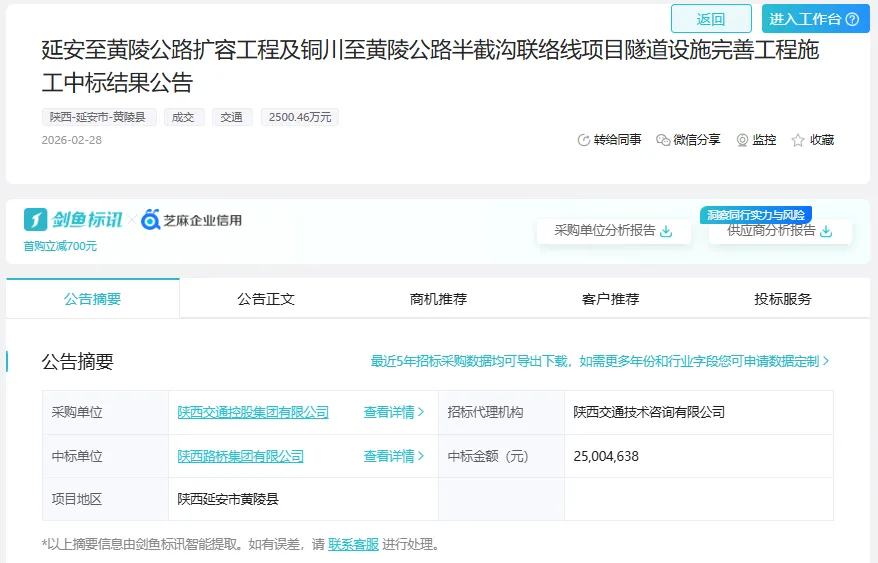Viewport: 878px width, 563px height.
Task: Expand 查看详情 for 陕西交通控股集团有限公司
Action: click(393, 412)
